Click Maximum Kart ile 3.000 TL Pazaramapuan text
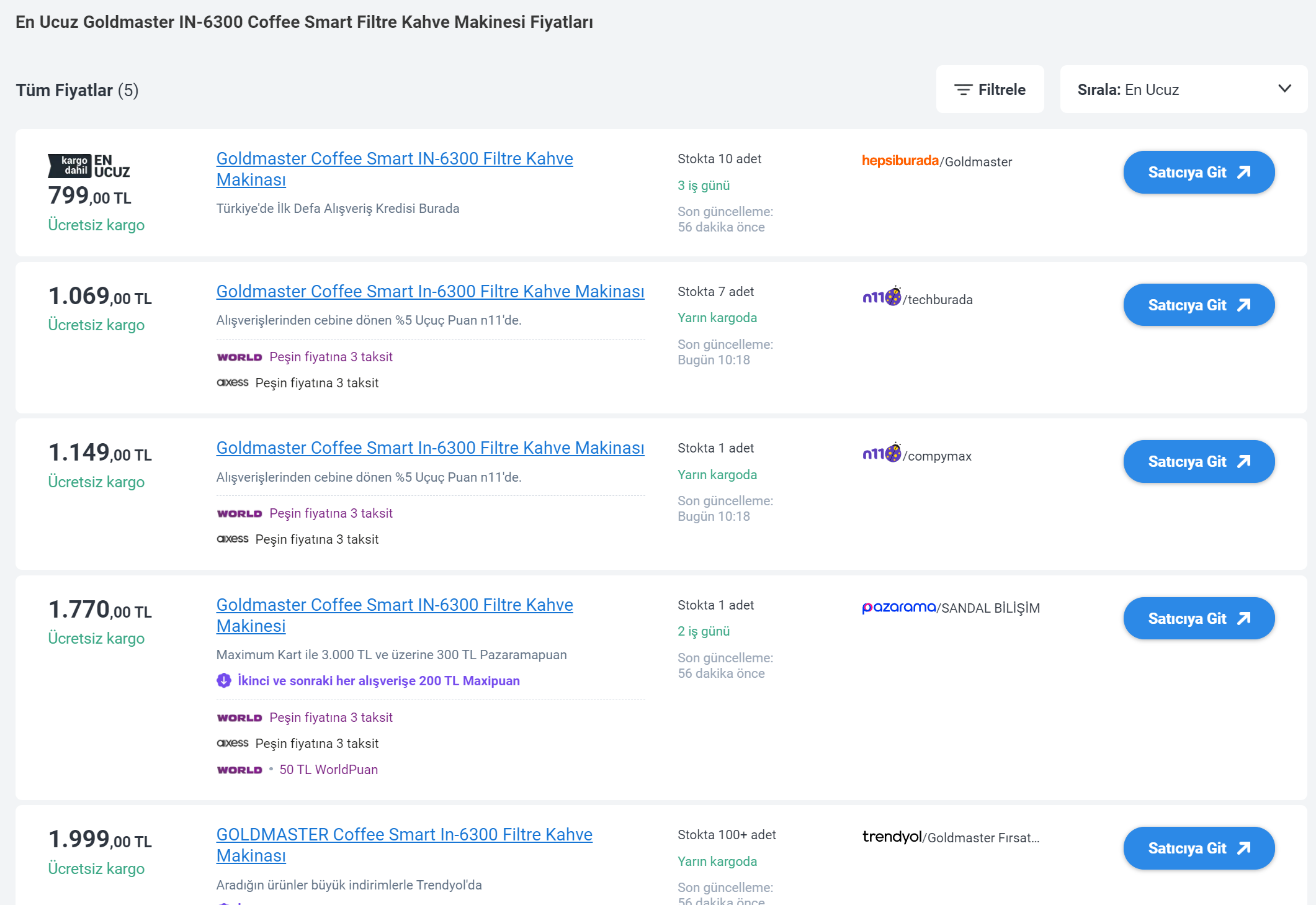 click(392, 655)
